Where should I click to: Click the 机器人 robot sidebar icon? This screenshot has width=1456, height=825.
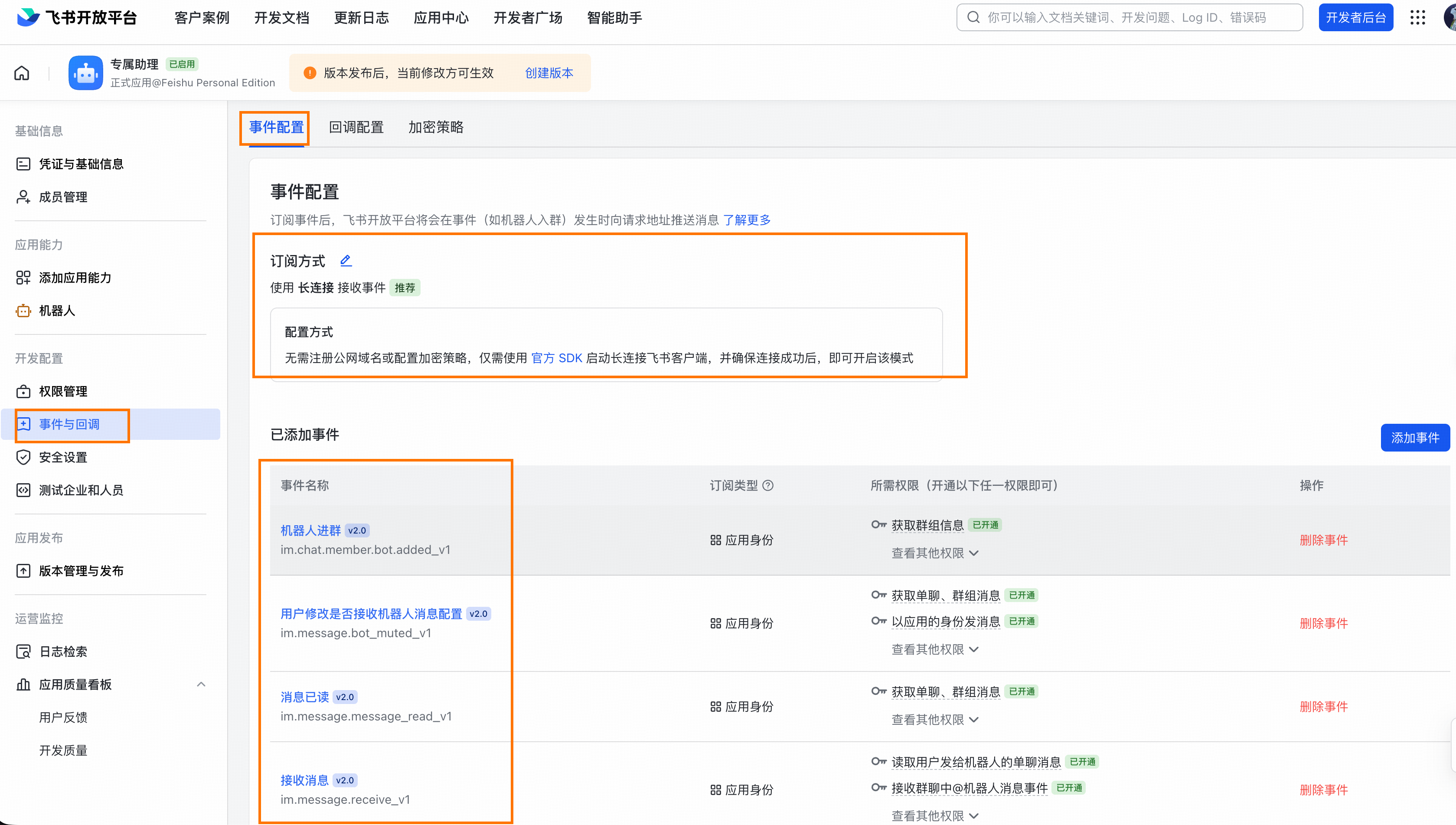[x=23, y=311]
